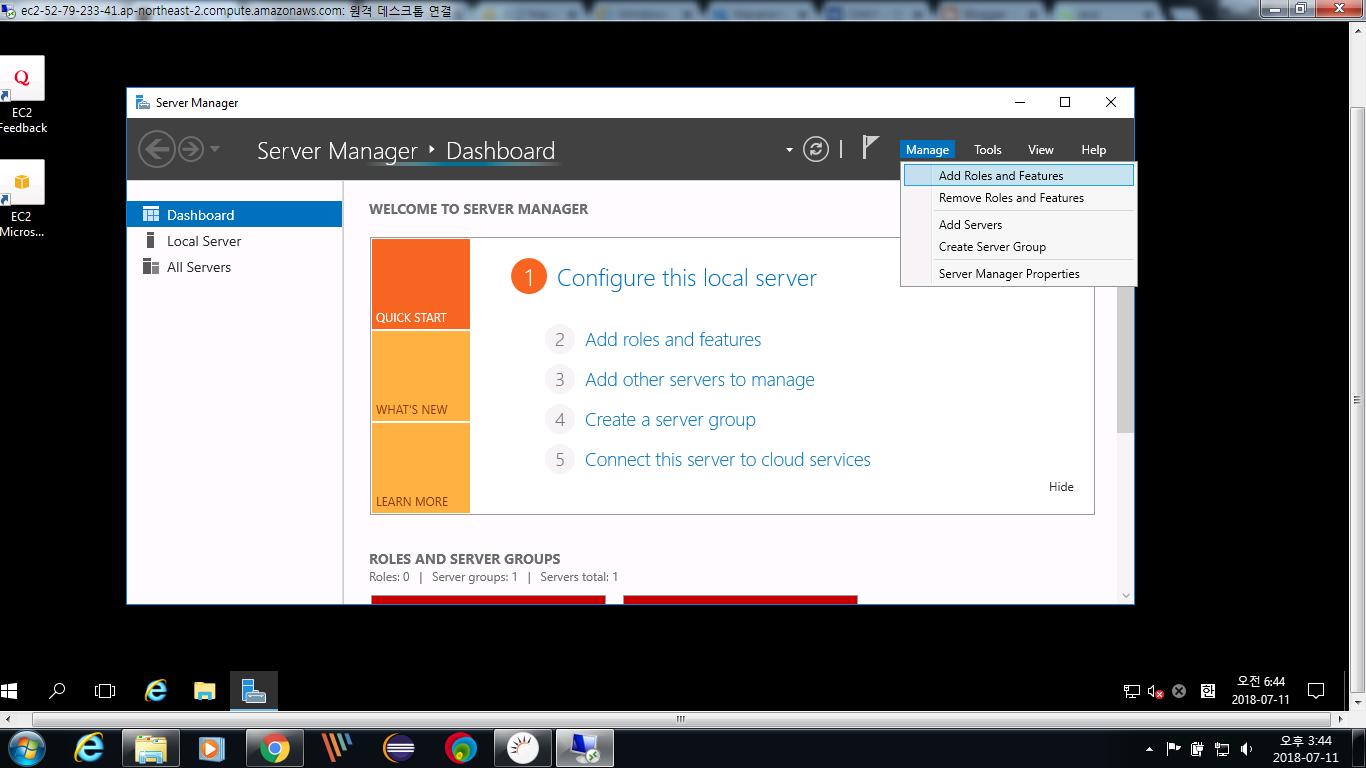Click the Add roles and features welcome link
The width and height of the screenshot is (1366, 768).
tap(673, 340)
